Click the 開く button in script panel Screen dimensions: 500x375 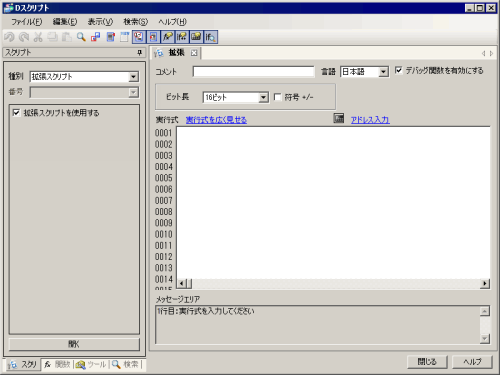pyautogui.click(x=74, y=344)
